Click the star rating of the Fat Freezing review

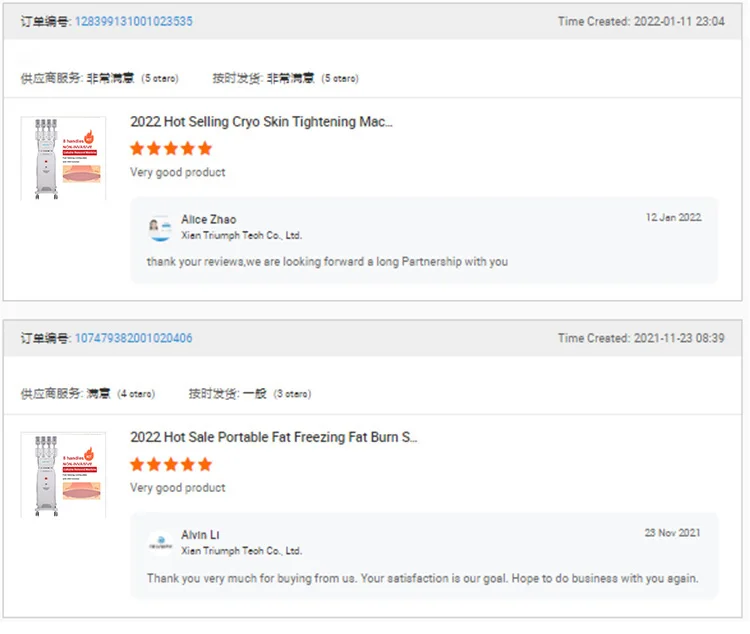click(171, 464)
